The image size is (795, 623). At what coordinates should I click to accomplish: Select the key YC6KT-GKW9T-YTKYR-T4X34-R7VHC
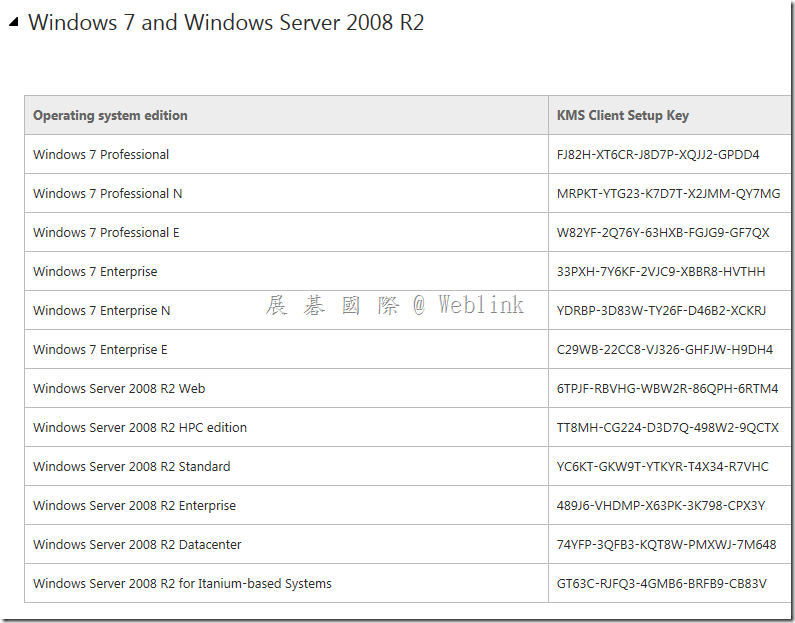[x=663, y=467]
